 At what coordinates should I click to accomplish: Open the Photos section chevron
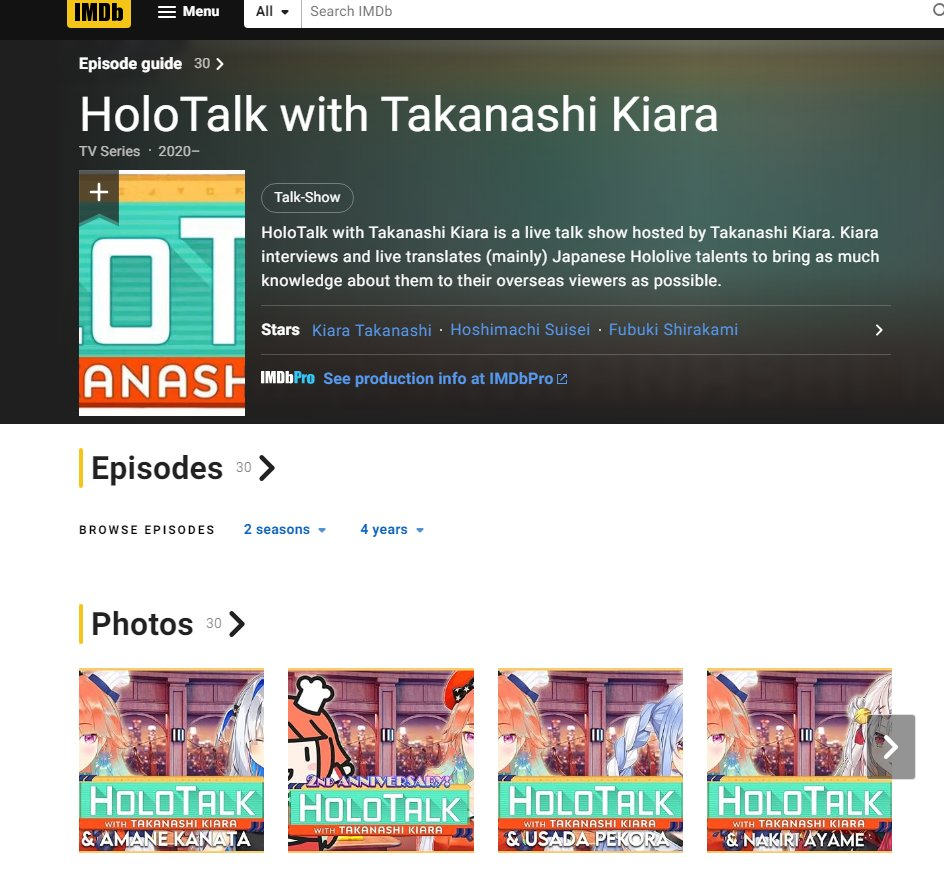(237, 624)
